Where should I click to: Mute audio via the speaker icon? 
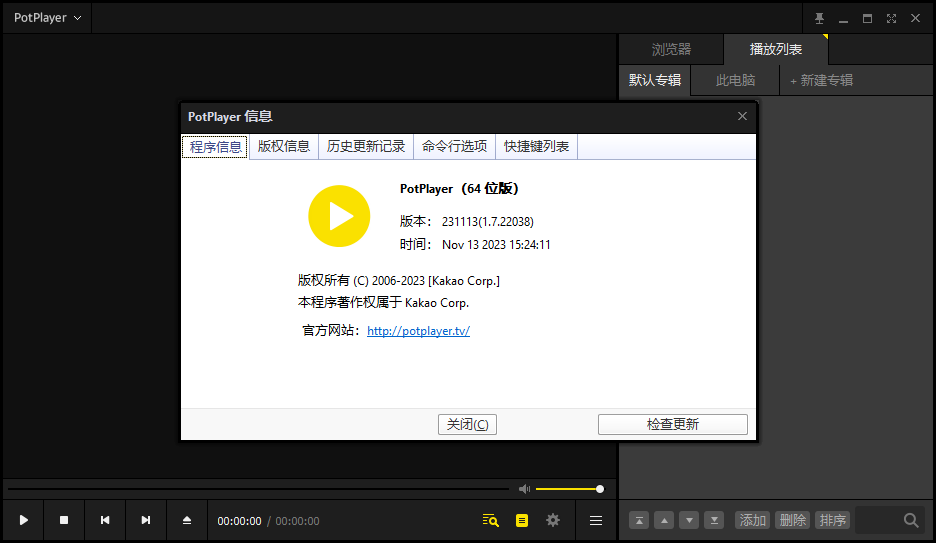point(524,489)
